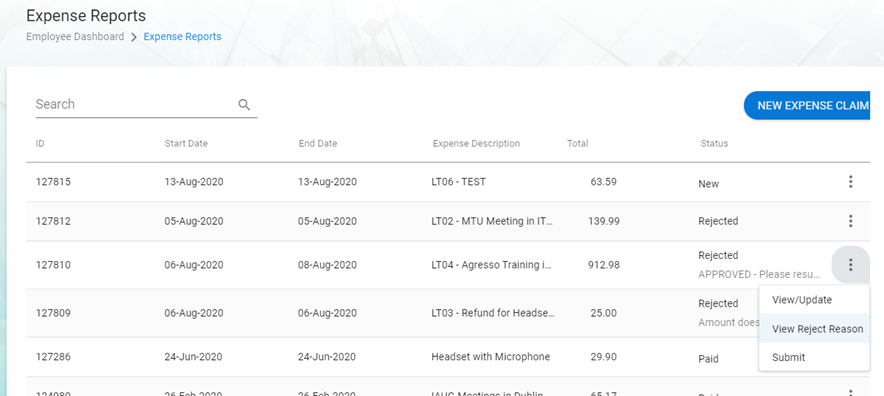This screenshot has height=396, width=884.
Task: Sort by the Expense Description header
Action: click(x=476, y=143)
